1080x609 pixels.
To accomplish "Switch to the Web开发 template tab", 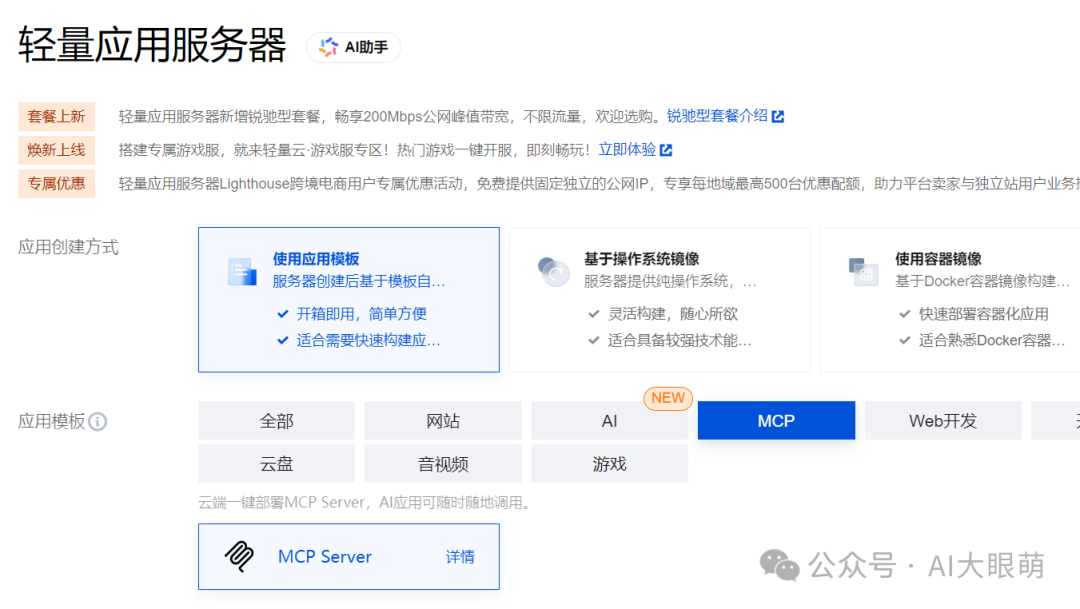I will point(943,421).
